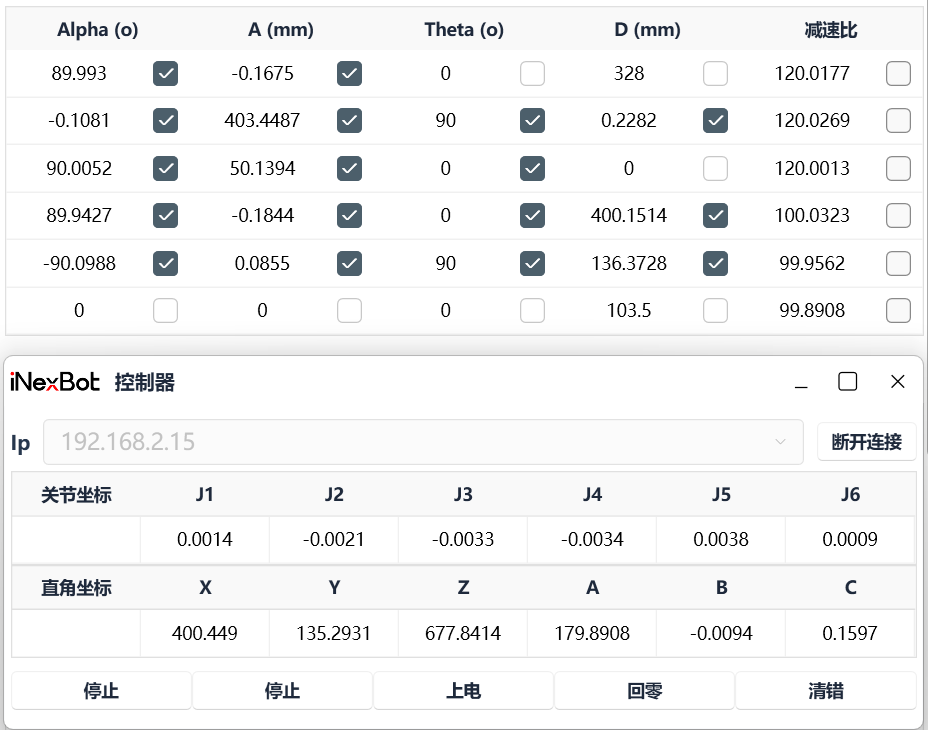The width and height of the screenshot is (928, 730).
Task: Tick the Alpha checkbox in the 103.5 row
Action: point(166,310)
